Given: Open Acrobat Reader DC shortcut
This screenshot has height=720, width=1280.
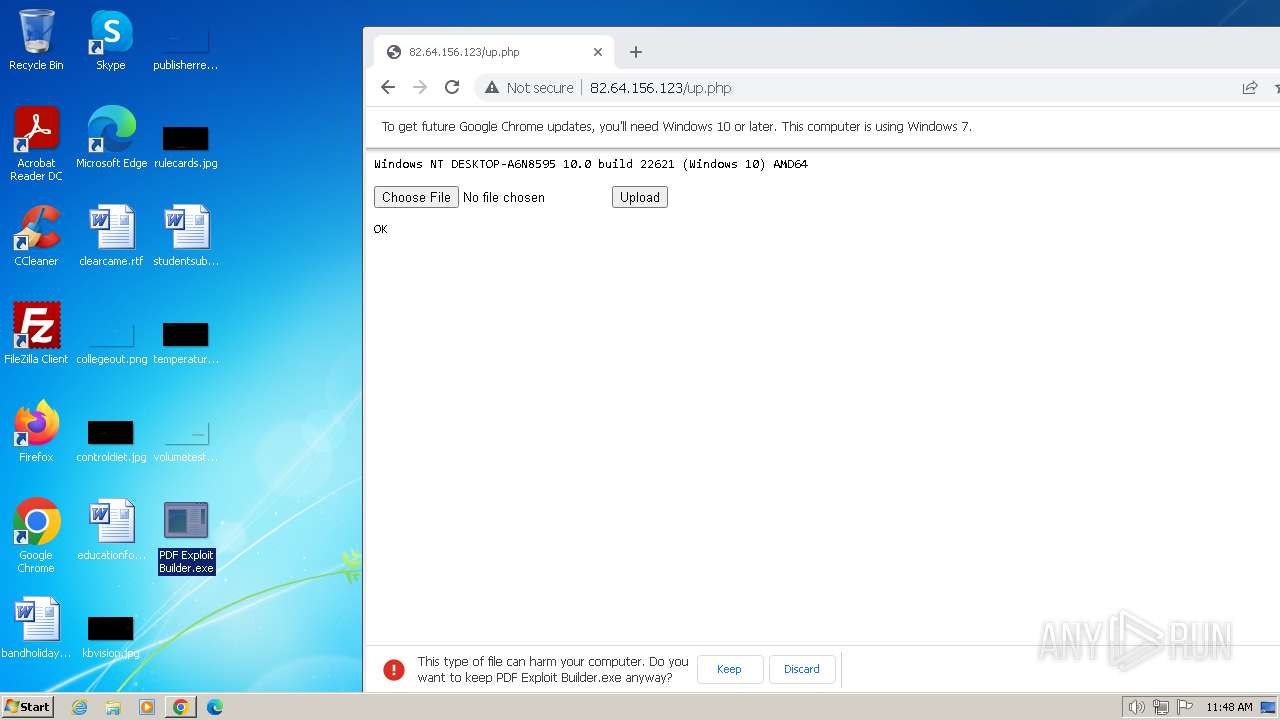Looking at the screenshot, I should click(x=36, y=143).
